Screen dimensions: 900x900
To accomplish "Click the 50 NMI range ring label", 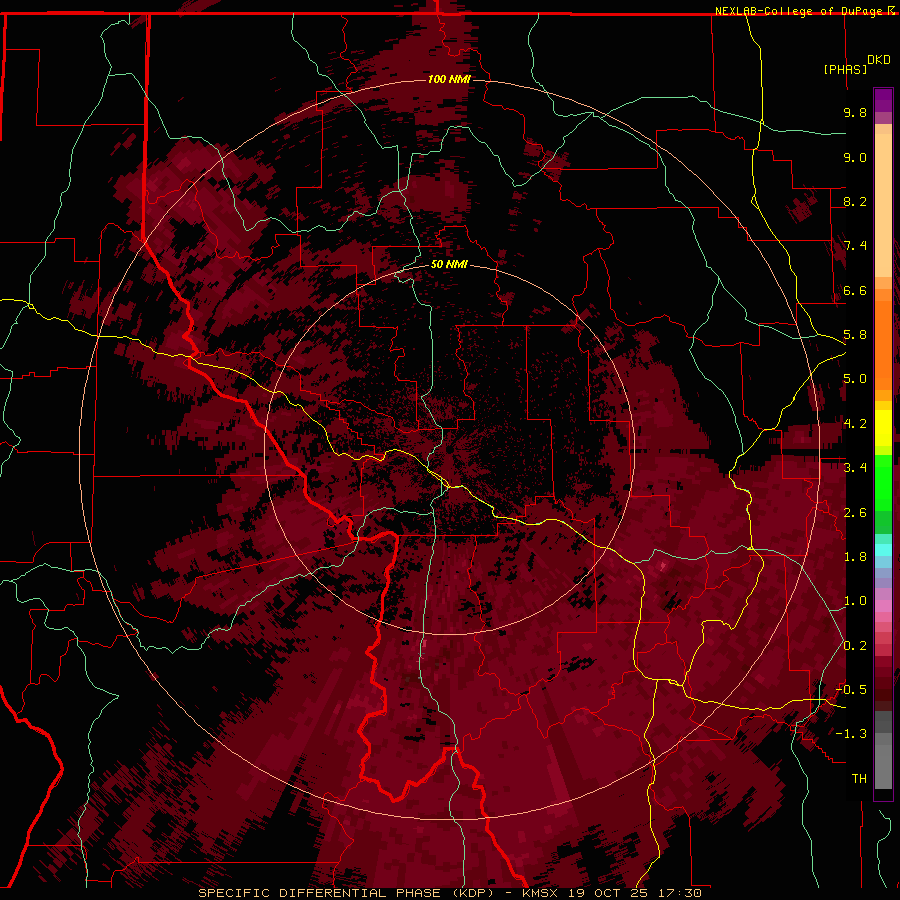I will click(449, 265).
